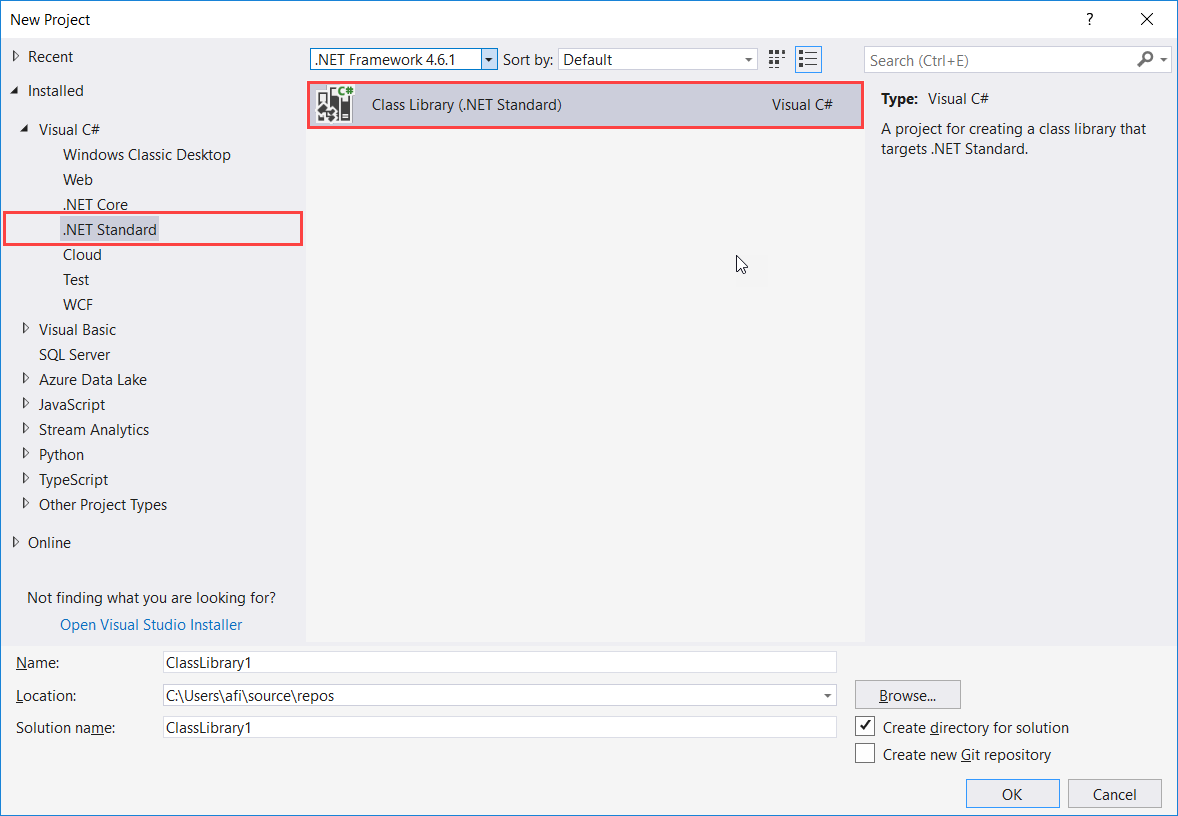
Task: Toggle Create directory for solution checkbox
Action: coord(865,727)
